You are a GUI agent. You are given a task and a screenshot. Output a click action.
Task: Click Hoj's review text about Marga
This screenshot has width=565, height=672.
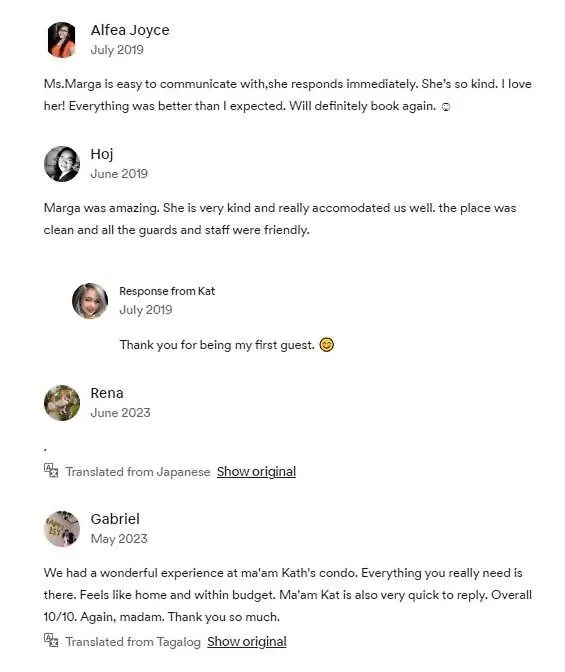click(280, 219)
